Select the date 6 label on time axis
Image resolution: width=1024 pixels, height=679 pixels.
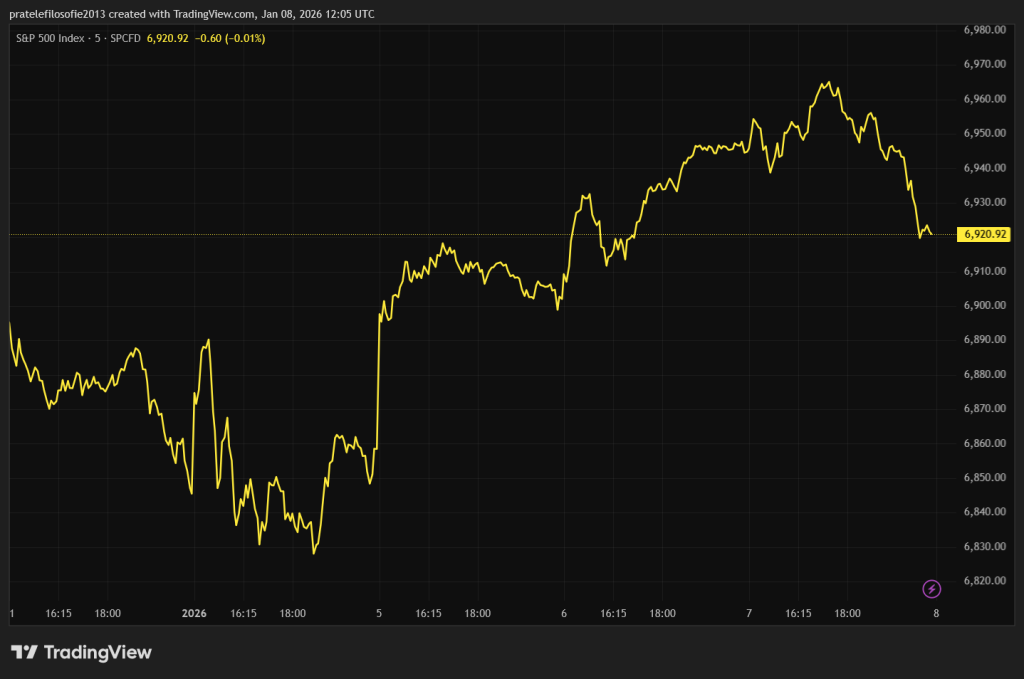pyautogui.click(x=564, y=614)
